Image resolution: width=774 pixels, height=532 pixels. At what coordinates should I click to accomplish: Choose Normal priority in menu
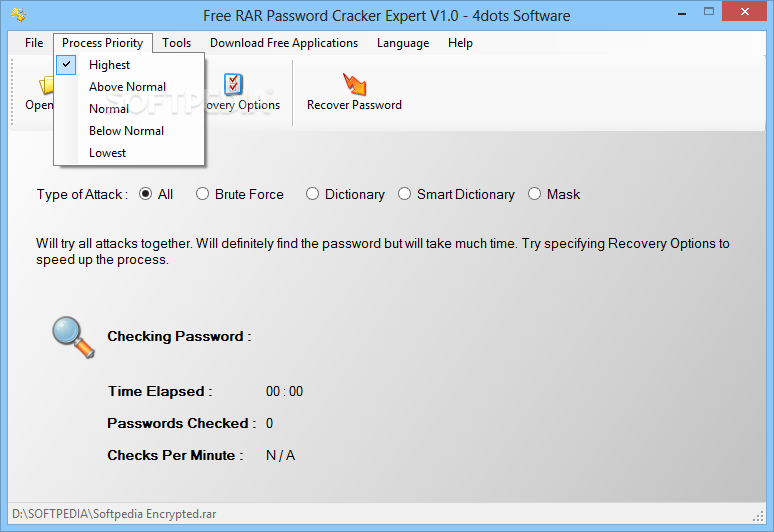(129, 109)
